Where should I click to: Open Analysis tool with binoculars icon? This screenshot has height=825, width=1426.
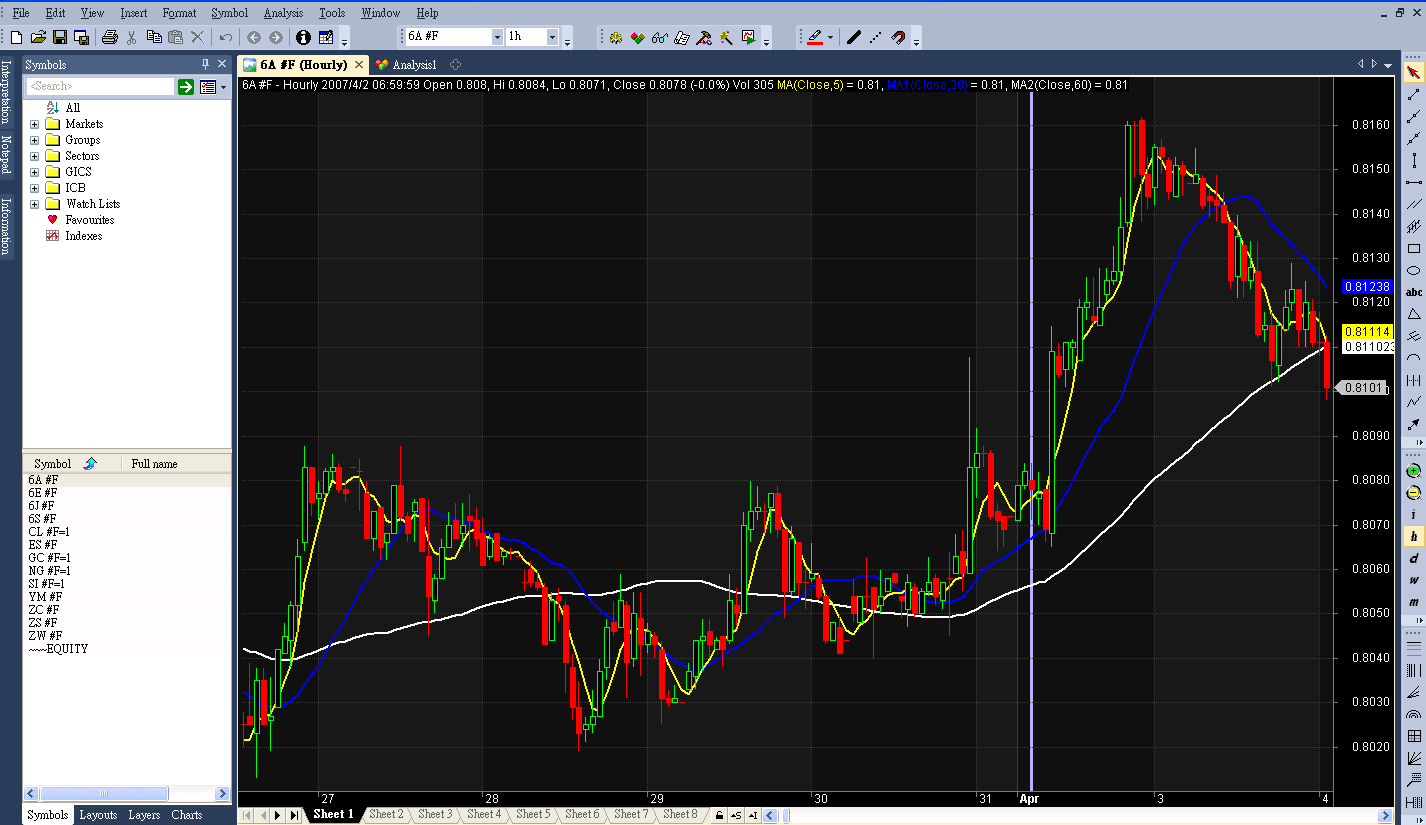click(659, 37)
